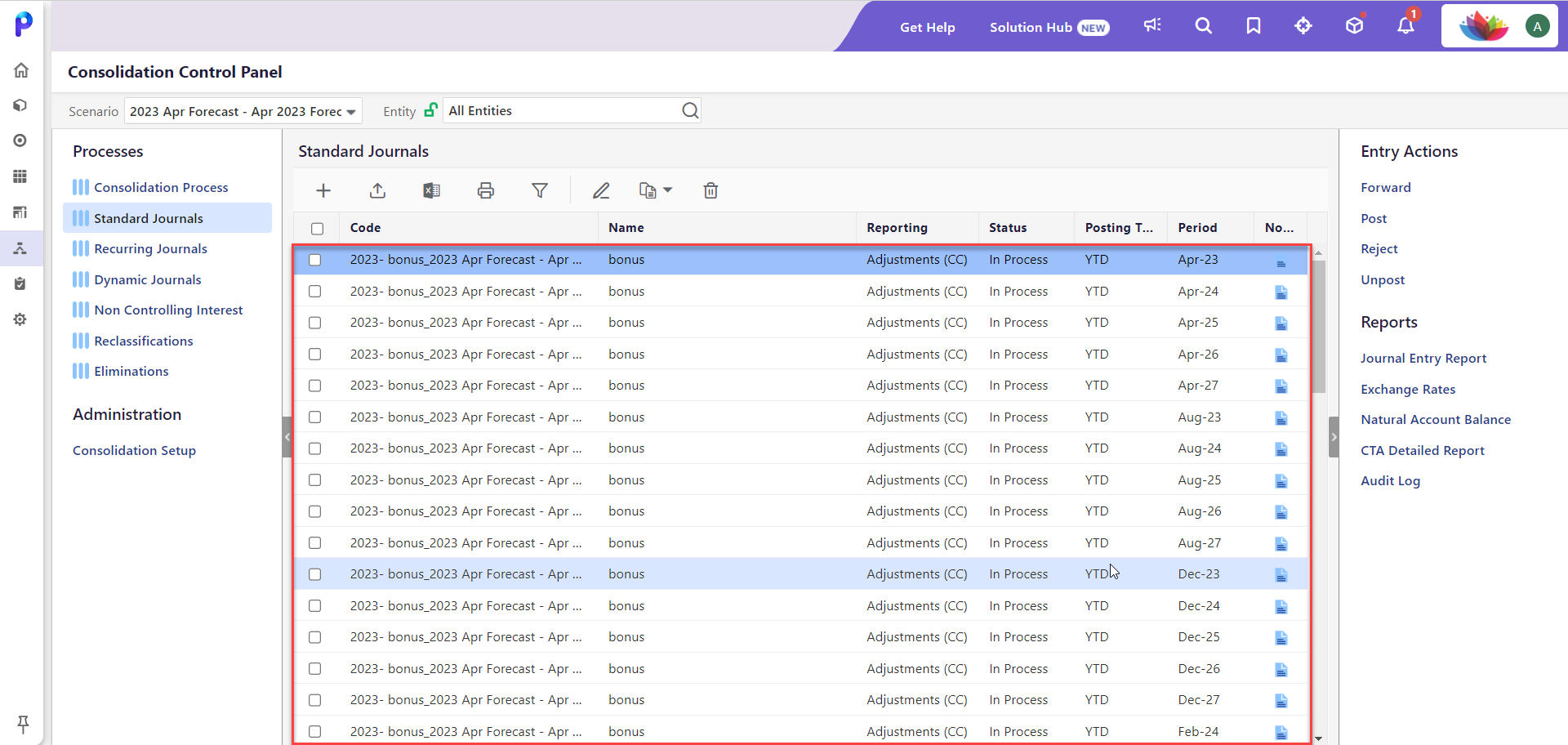This screenshot has width=1568, height=745.
Task: Click the Unpost entry action
Action: (x=1383, y=279)
